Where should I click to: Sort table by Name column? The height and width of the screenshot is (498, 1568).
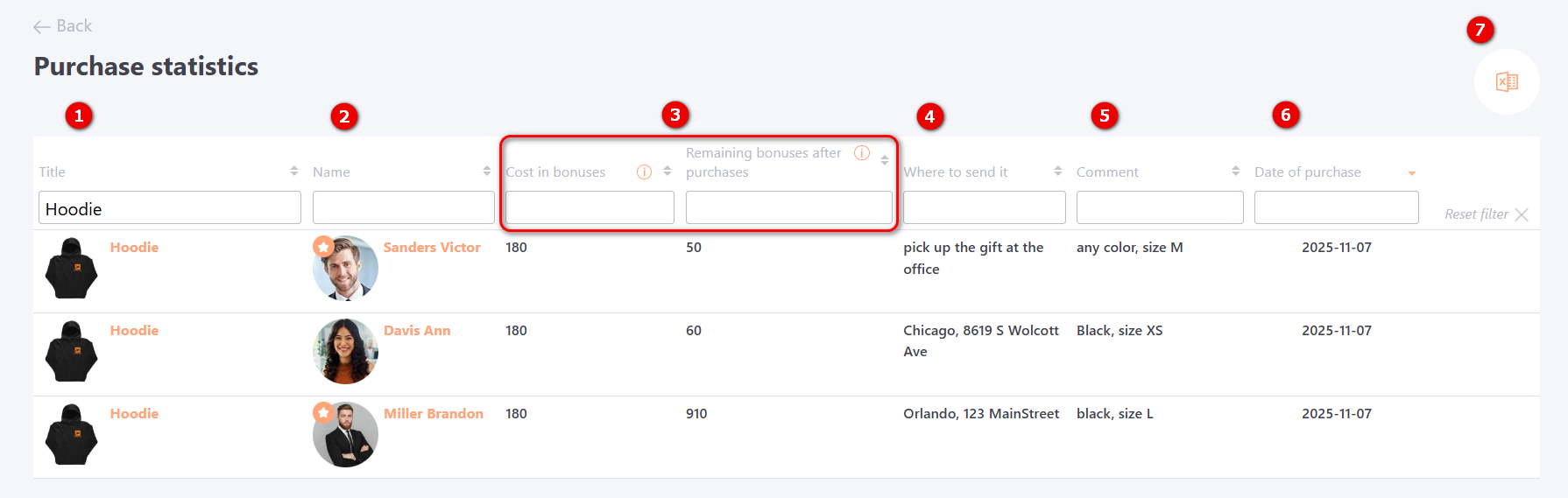[487, 172]
